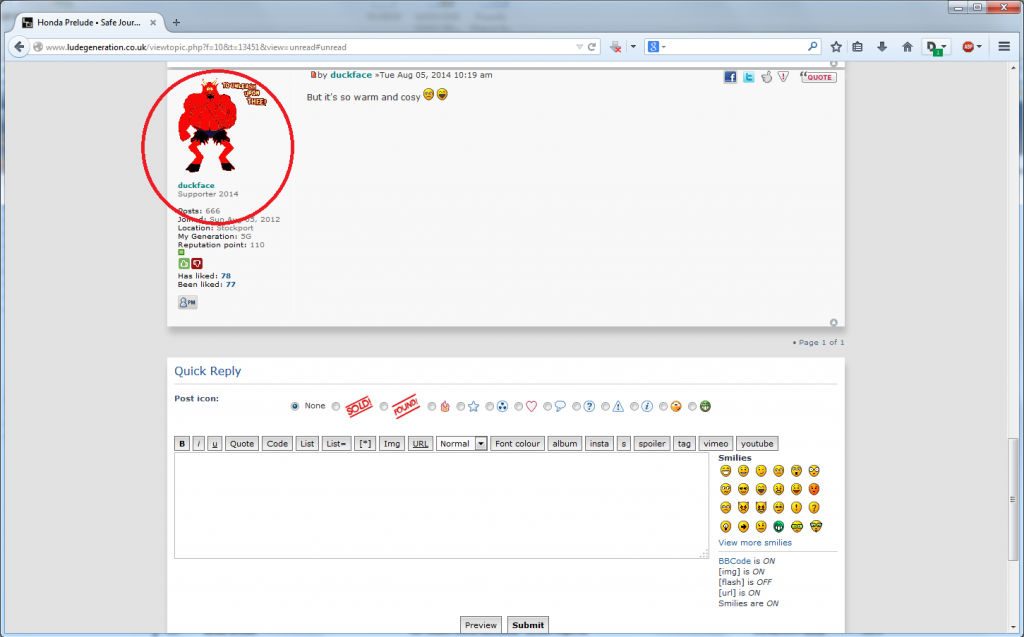Screen dimensions: 1024x637
Task: Insert the red angry smiley
Action: pyautogui.click(x=814, y=489)
